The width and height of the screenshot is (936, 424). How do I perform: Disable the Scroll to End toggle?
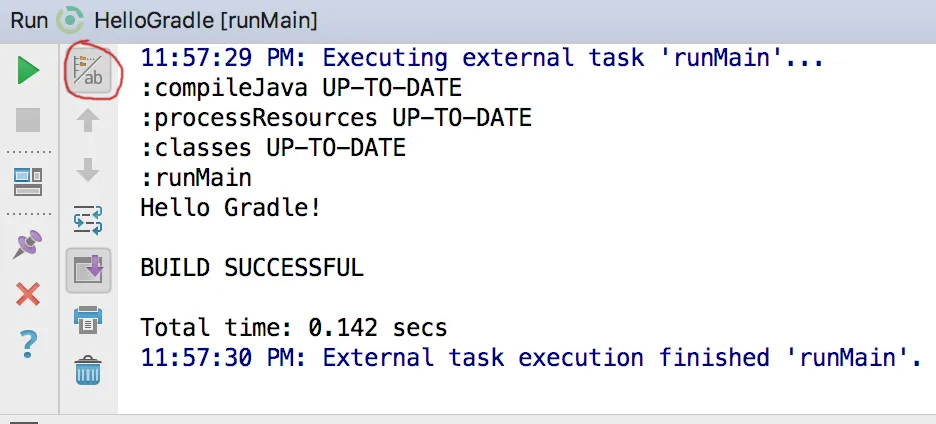(x=88, y=270)
